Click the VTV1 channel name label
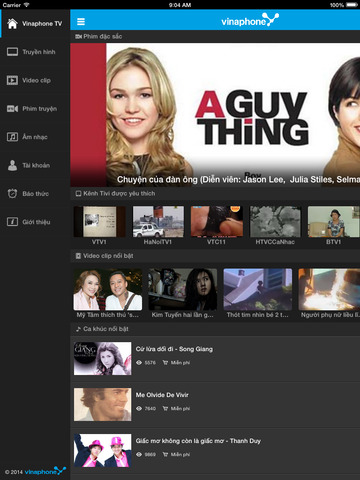This screenshot has height=480, width=360. coord(99,242)
